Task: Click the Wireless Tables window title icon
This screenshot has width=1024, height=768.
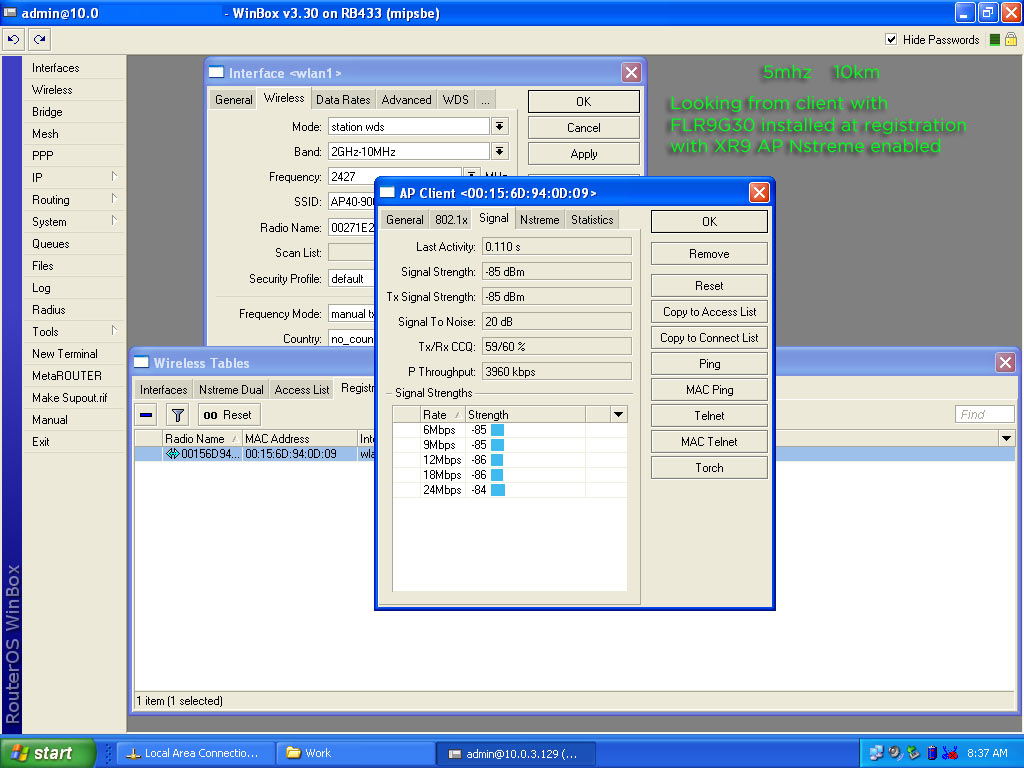Action: 141,362
